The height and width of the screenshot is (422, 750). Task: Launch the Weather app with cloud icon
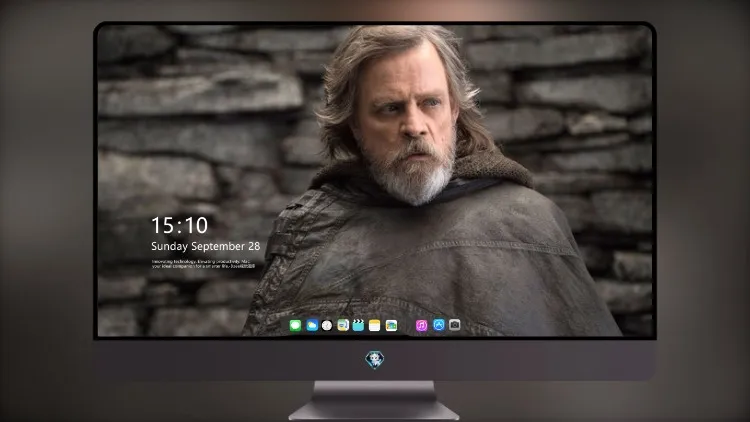click(312, 325)
